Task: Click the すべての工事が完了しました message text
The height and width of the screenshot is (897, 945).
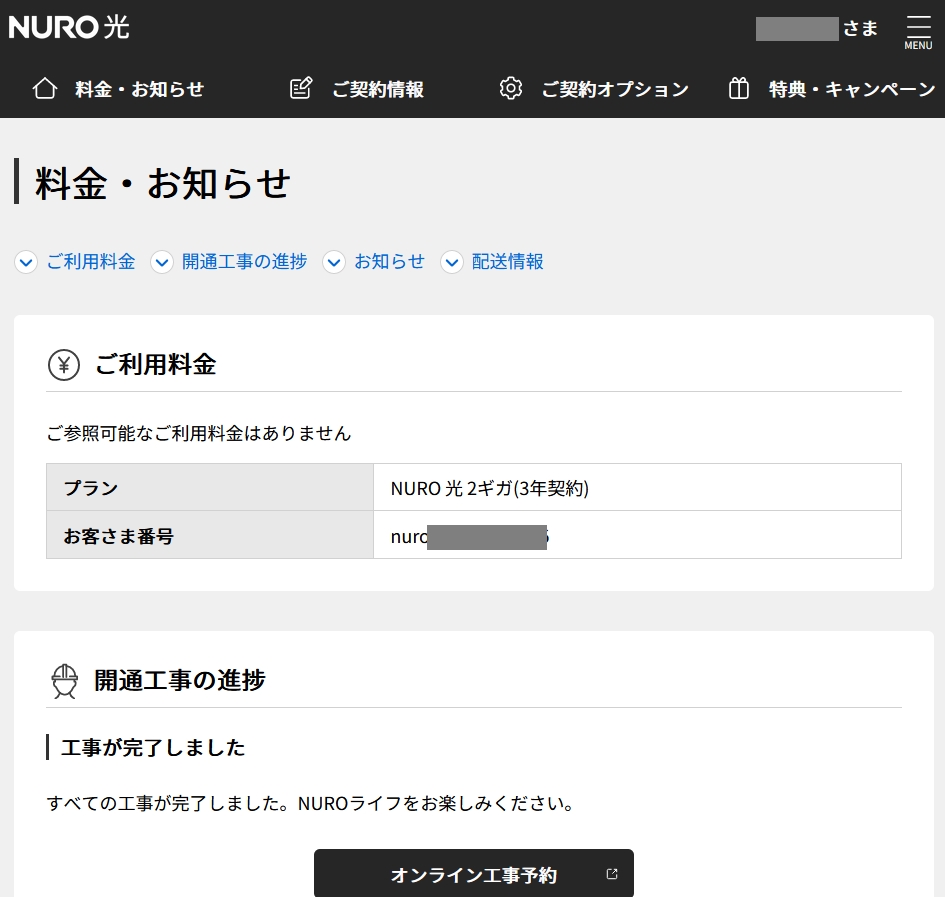Action: (310, 804)
